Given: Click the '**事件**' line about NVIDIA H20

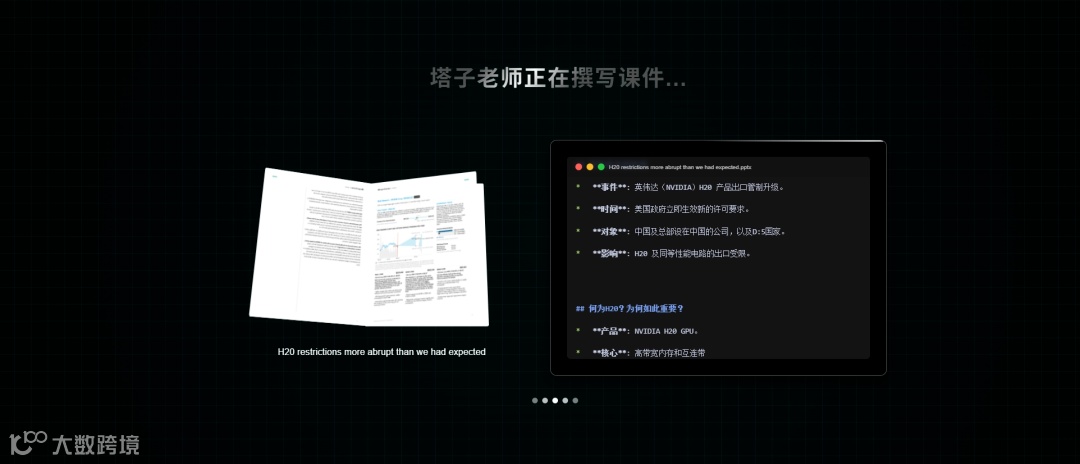Looking at the screenshot, I should tap(681, 187).
